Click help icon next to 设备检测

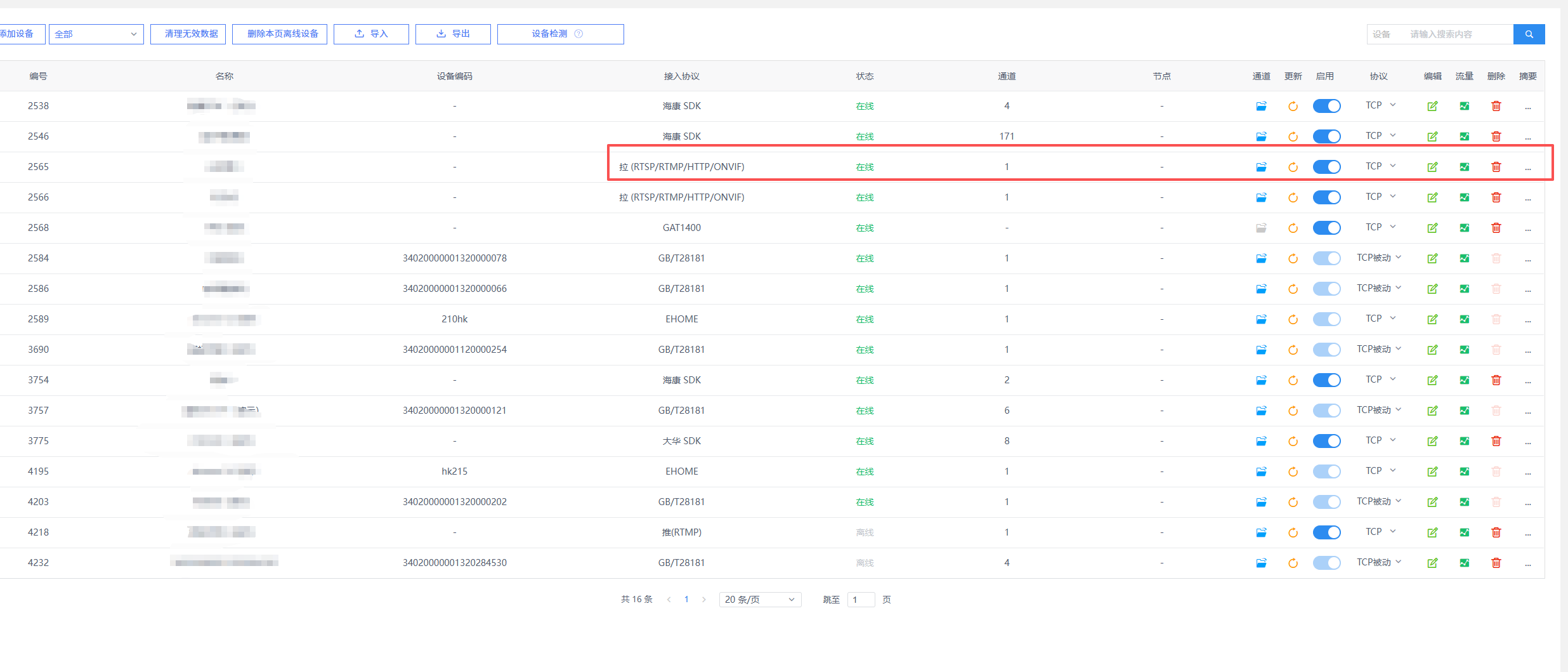578,34
